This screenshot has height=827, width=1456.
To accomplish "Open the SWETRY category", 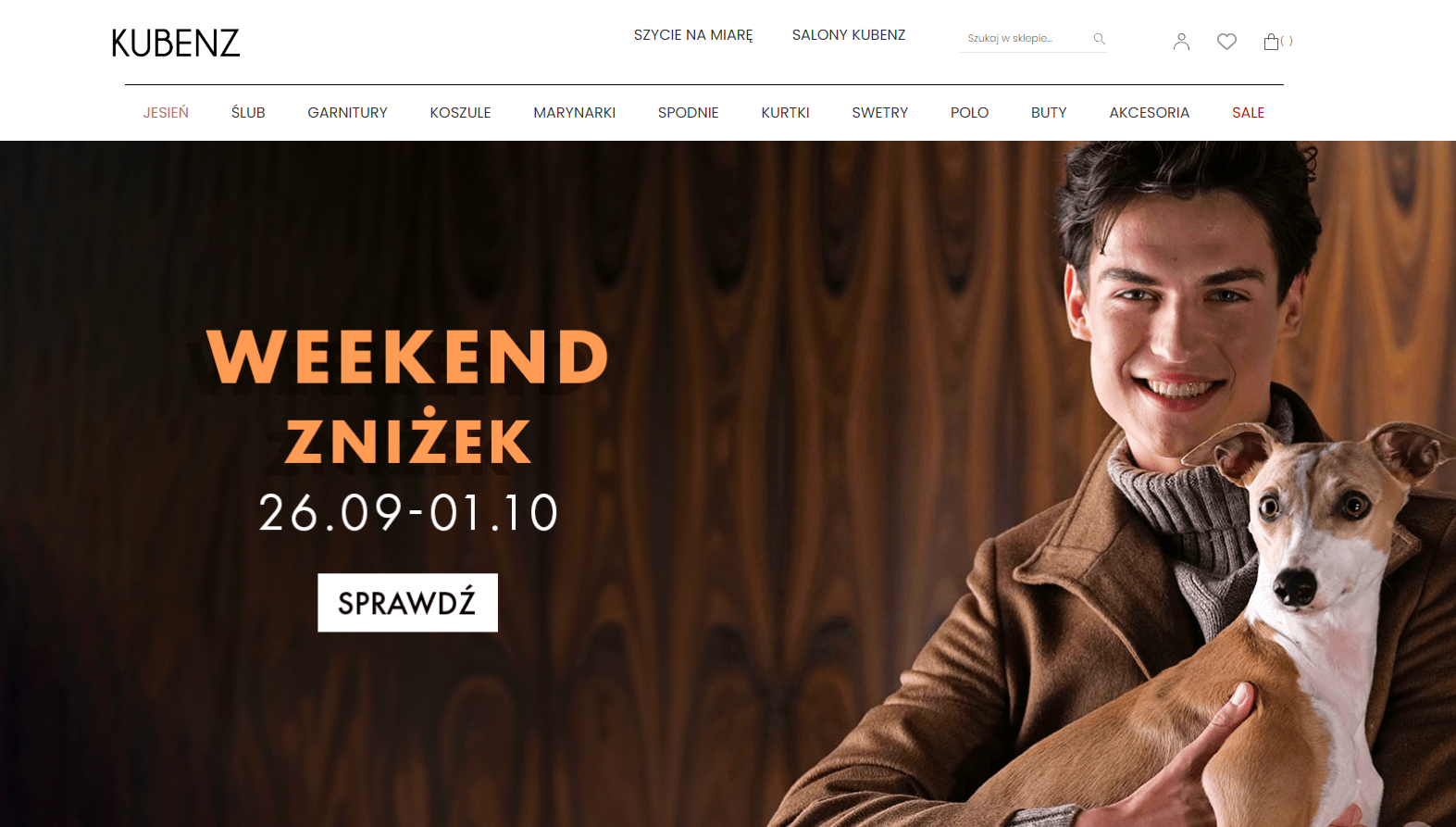I will pyautogui.click(x=879, y=113).
